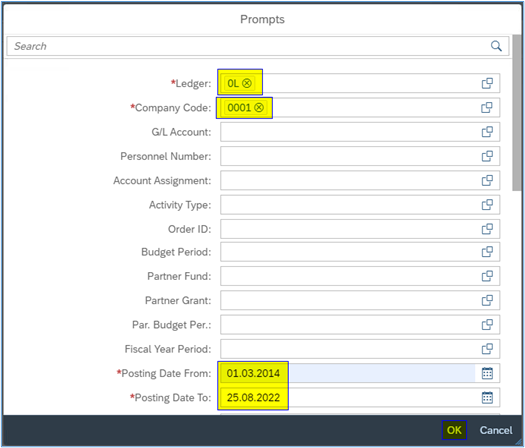Open value help icon for Activity Type
This screenshot has width=525, height=448.
coord(487,205)
